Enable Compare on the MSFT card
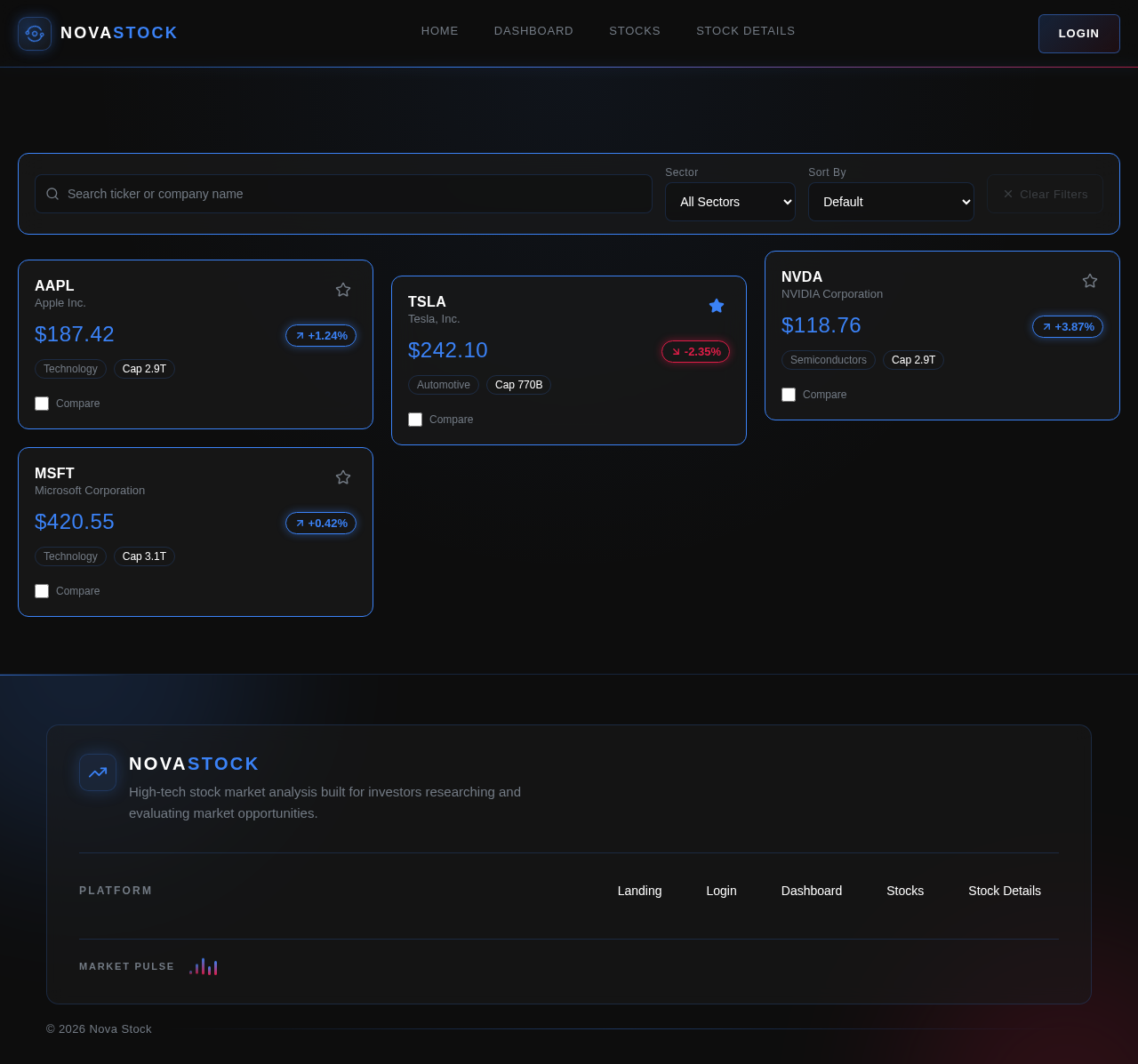The width and height of the screenshot is (1138, 1064). 42,591
